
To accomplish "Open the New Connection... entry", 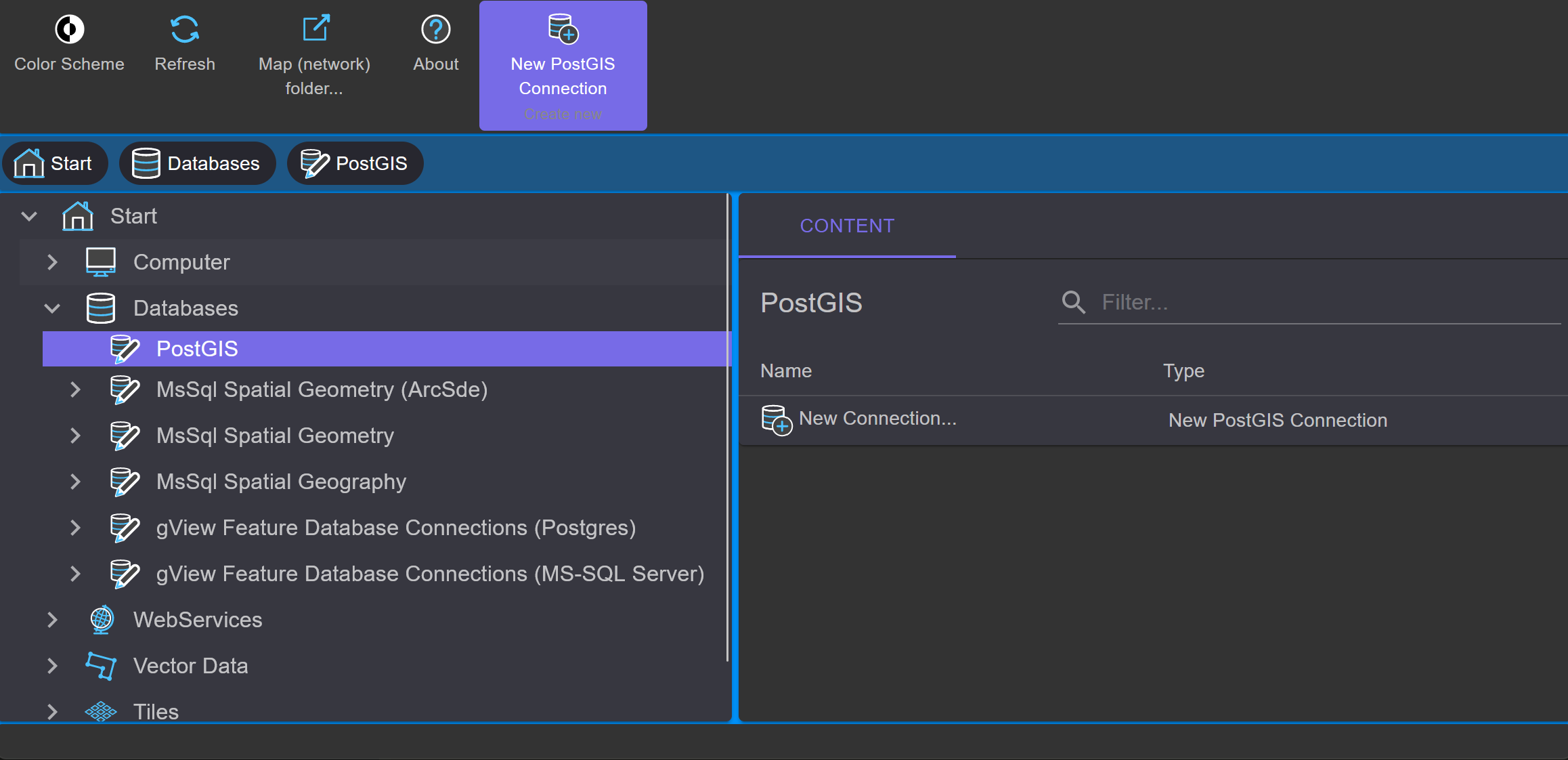I will 877,419.
